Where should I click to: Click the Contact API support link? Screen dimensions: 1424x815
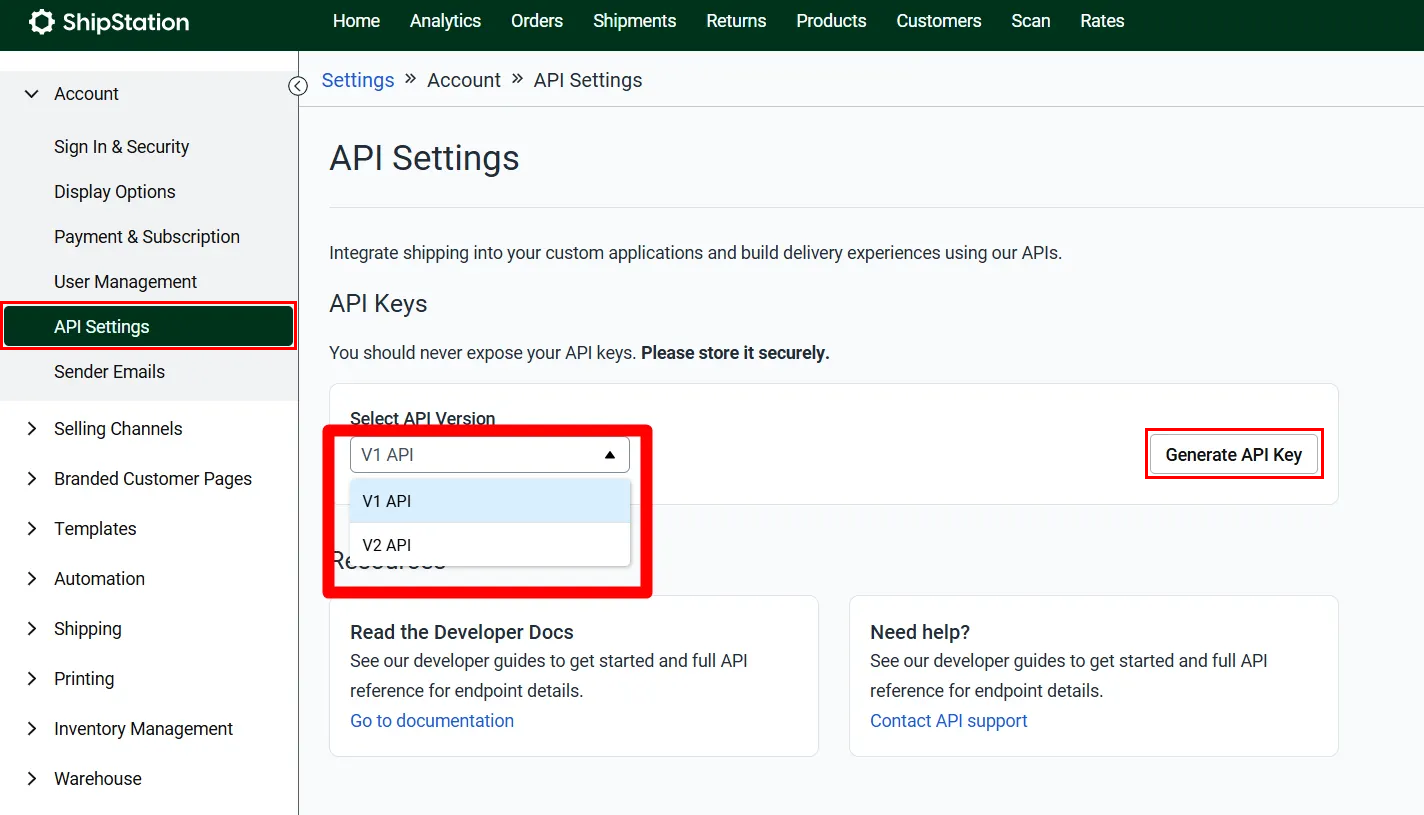(x=948, y=721)
